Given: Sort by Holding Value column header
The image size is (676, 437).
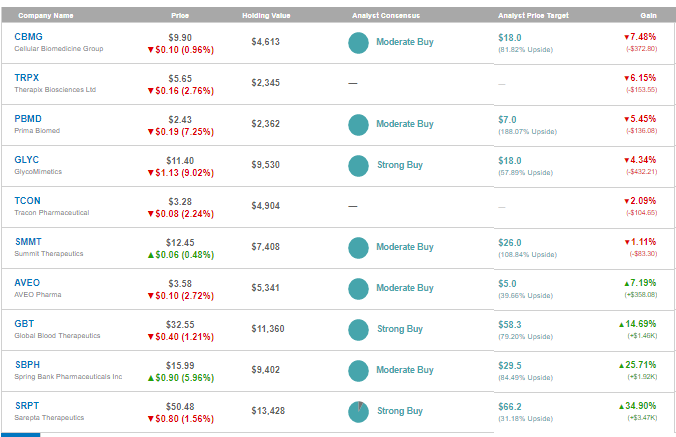Looking at the screenshot, I should tap(264, 16).
